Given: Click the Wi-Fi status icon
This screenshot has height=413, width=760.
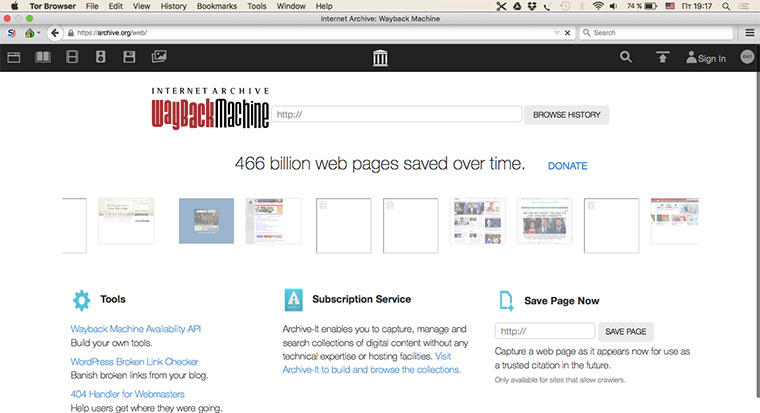Looking at the screenshot, I should tap(598, 6).
